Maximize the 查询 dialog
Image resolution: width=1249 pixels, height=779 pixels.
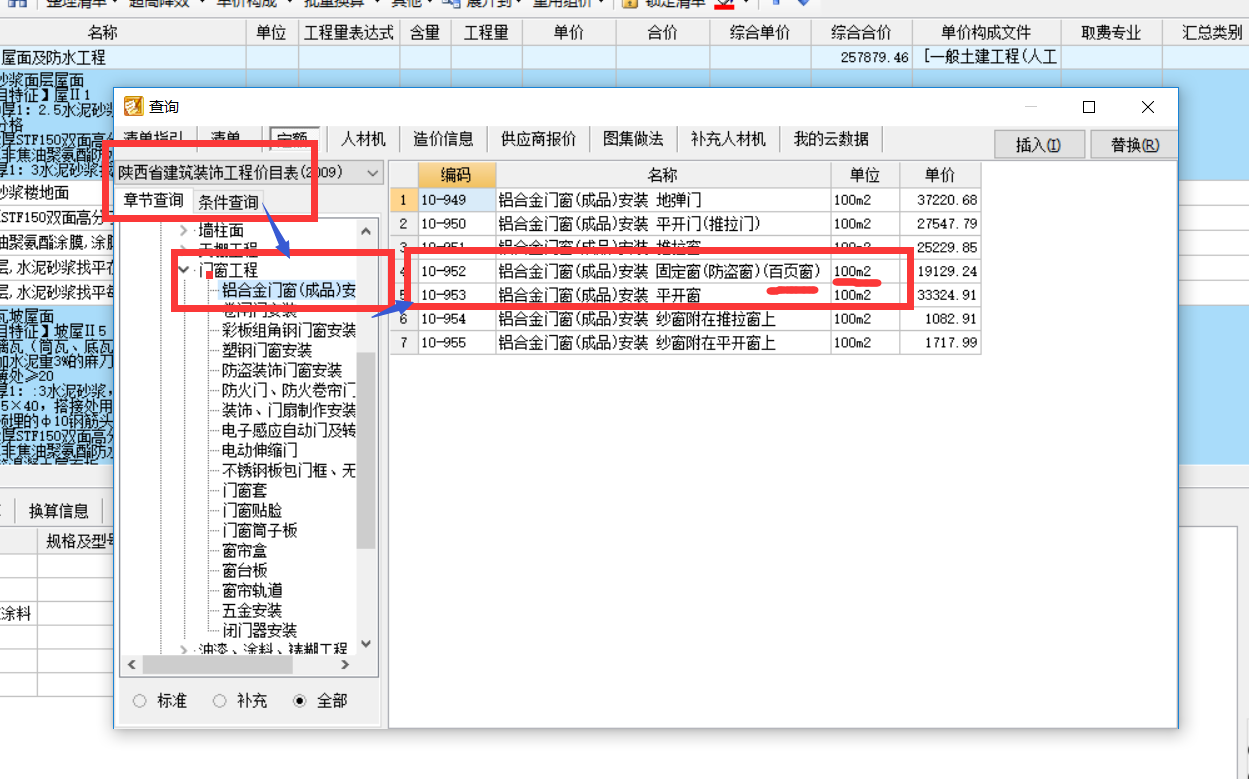pos(1089,107)
